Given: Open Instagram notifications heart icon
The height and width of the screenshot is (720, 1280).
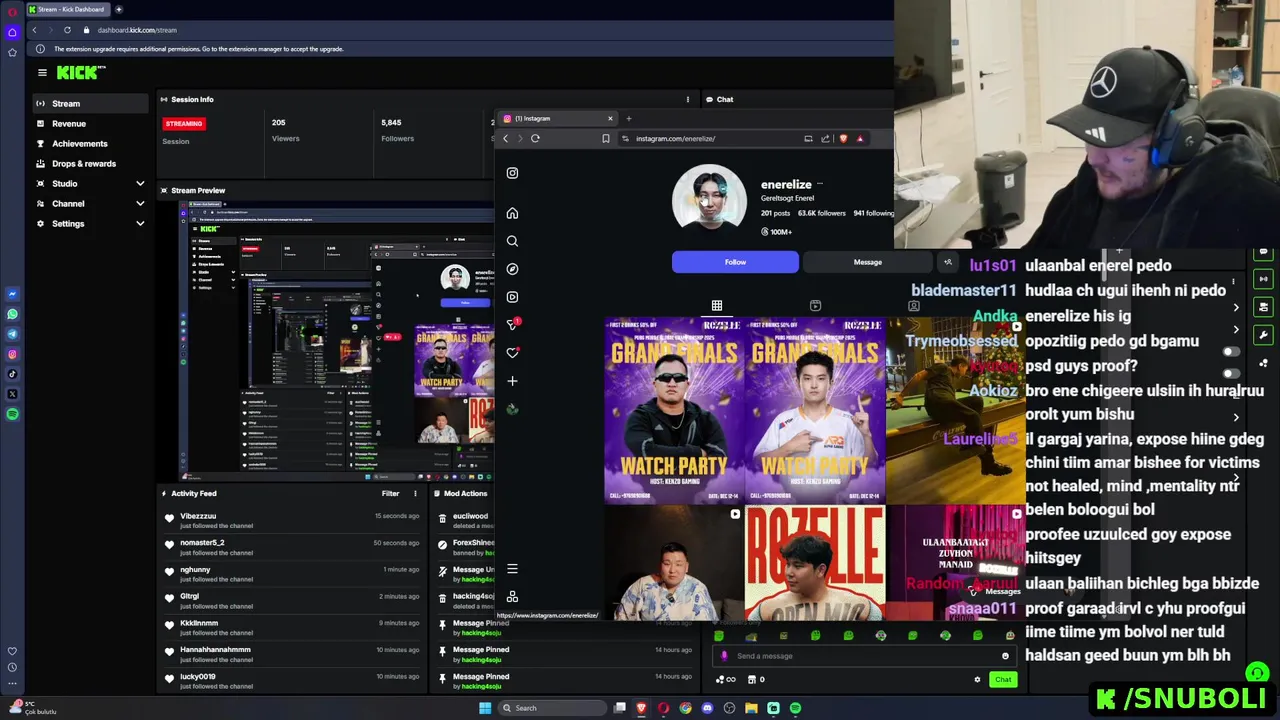Looking at the screenshot, I should pyautogui.click(x=512, y=353).
